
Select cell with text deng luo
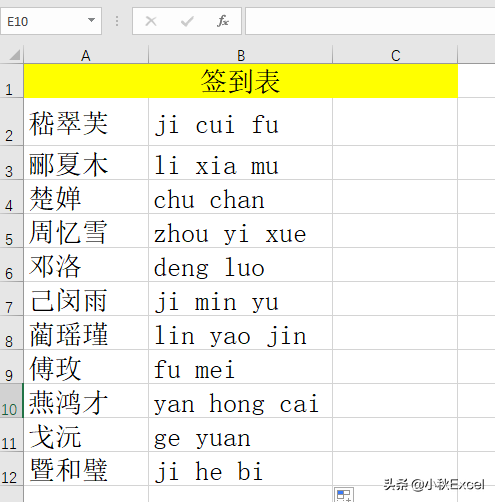pyautogui.click(x=241, y=265)
